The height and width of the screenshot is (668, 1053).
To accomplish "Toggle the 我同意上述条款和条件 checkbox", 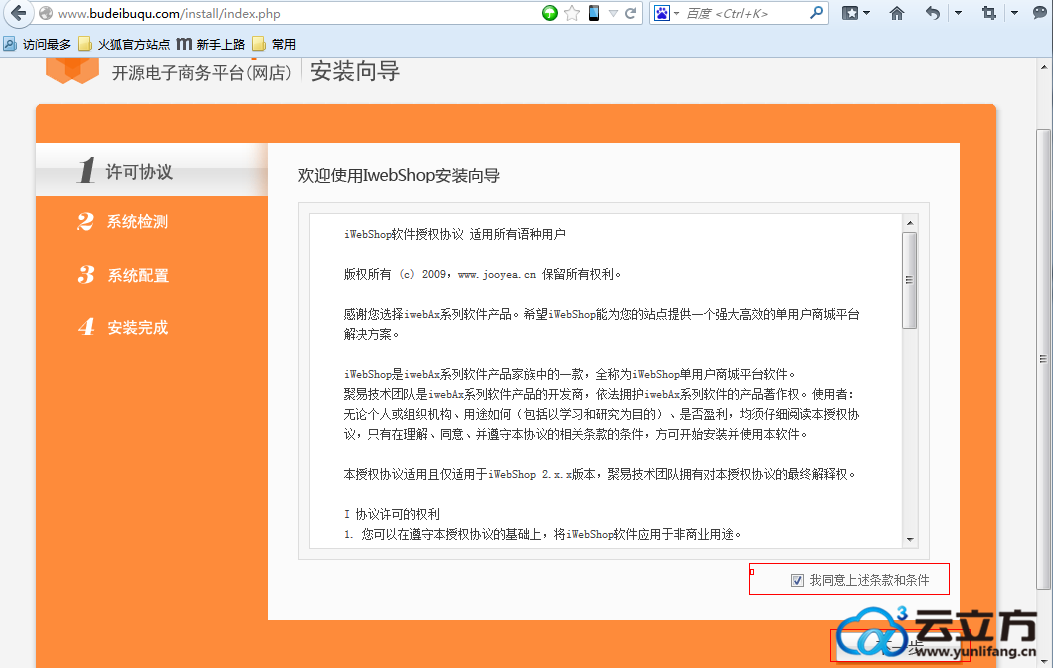I will 797,580.
